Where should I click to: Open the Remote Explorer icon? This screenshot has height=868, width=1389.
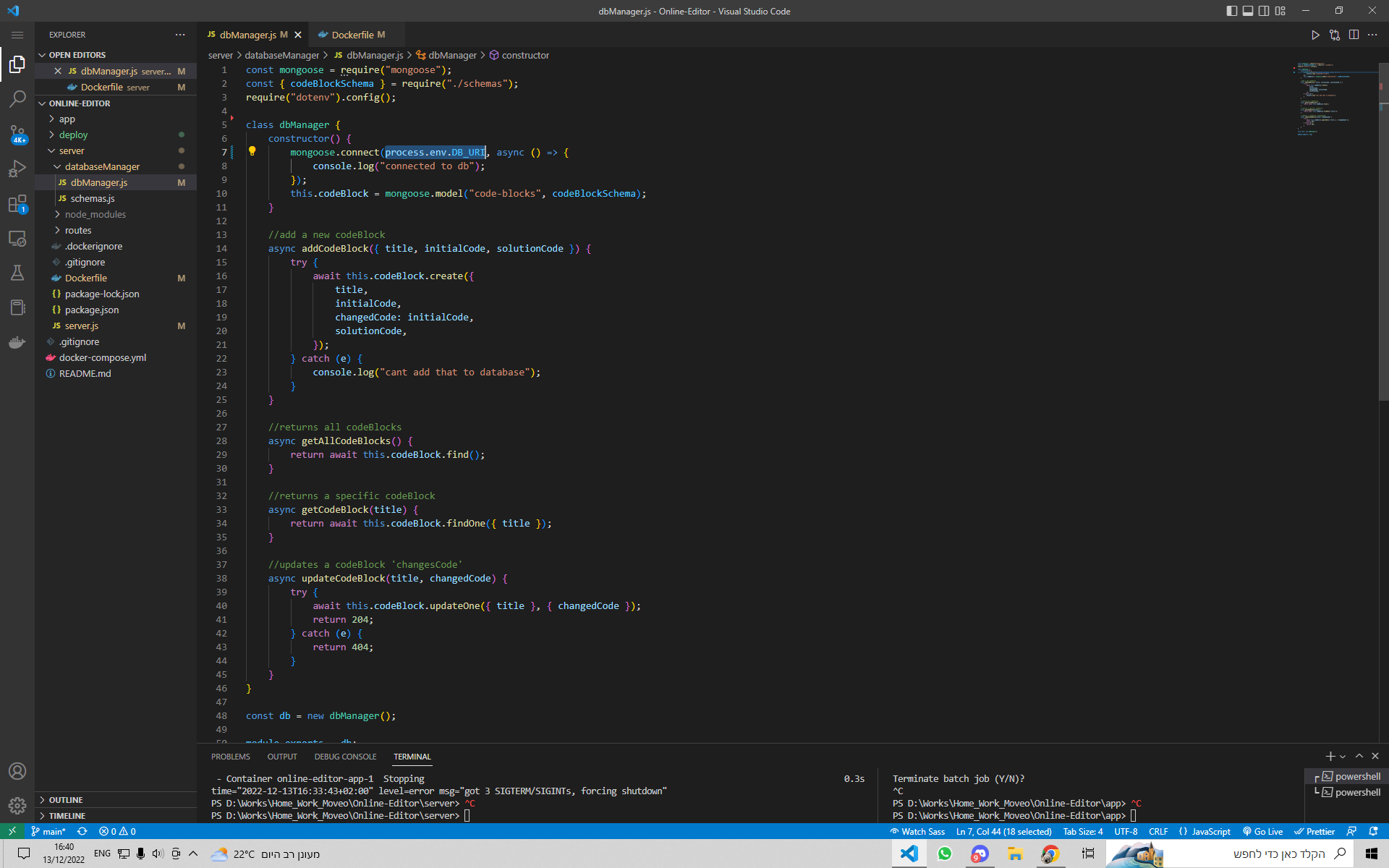tap(17, 238)
